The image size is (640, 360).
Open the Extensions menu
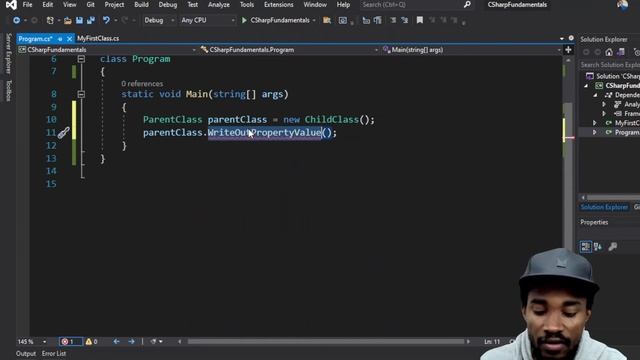pos(278,4)
